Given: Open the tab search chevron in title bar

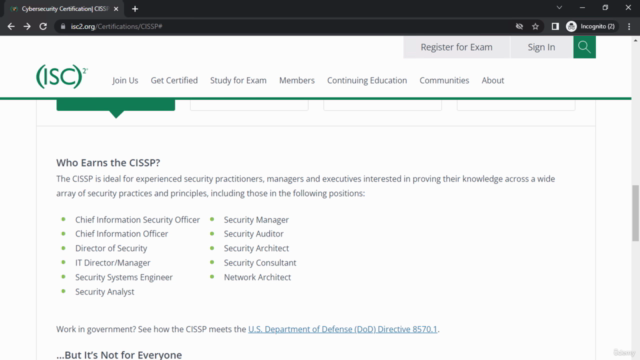Looking at the screenshot, I should click(559, 8).
